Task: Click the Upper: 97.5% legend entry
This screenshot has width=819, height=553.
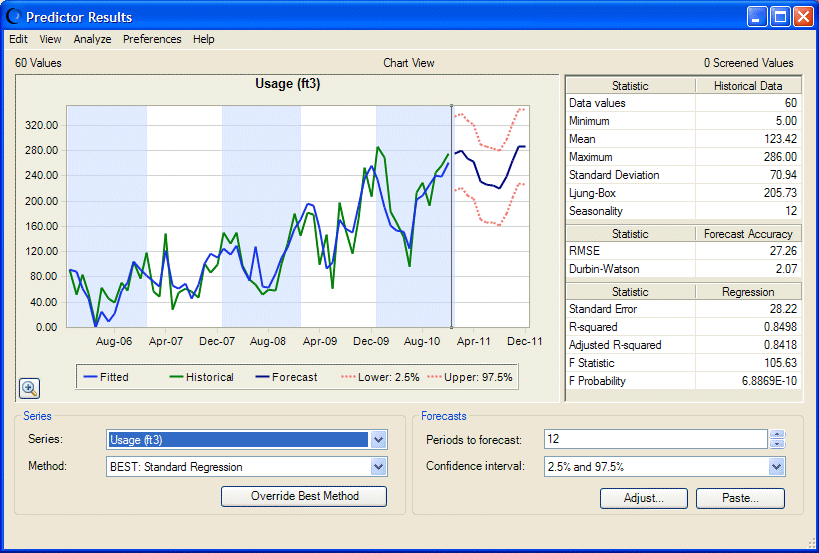Action: point(470,377)
